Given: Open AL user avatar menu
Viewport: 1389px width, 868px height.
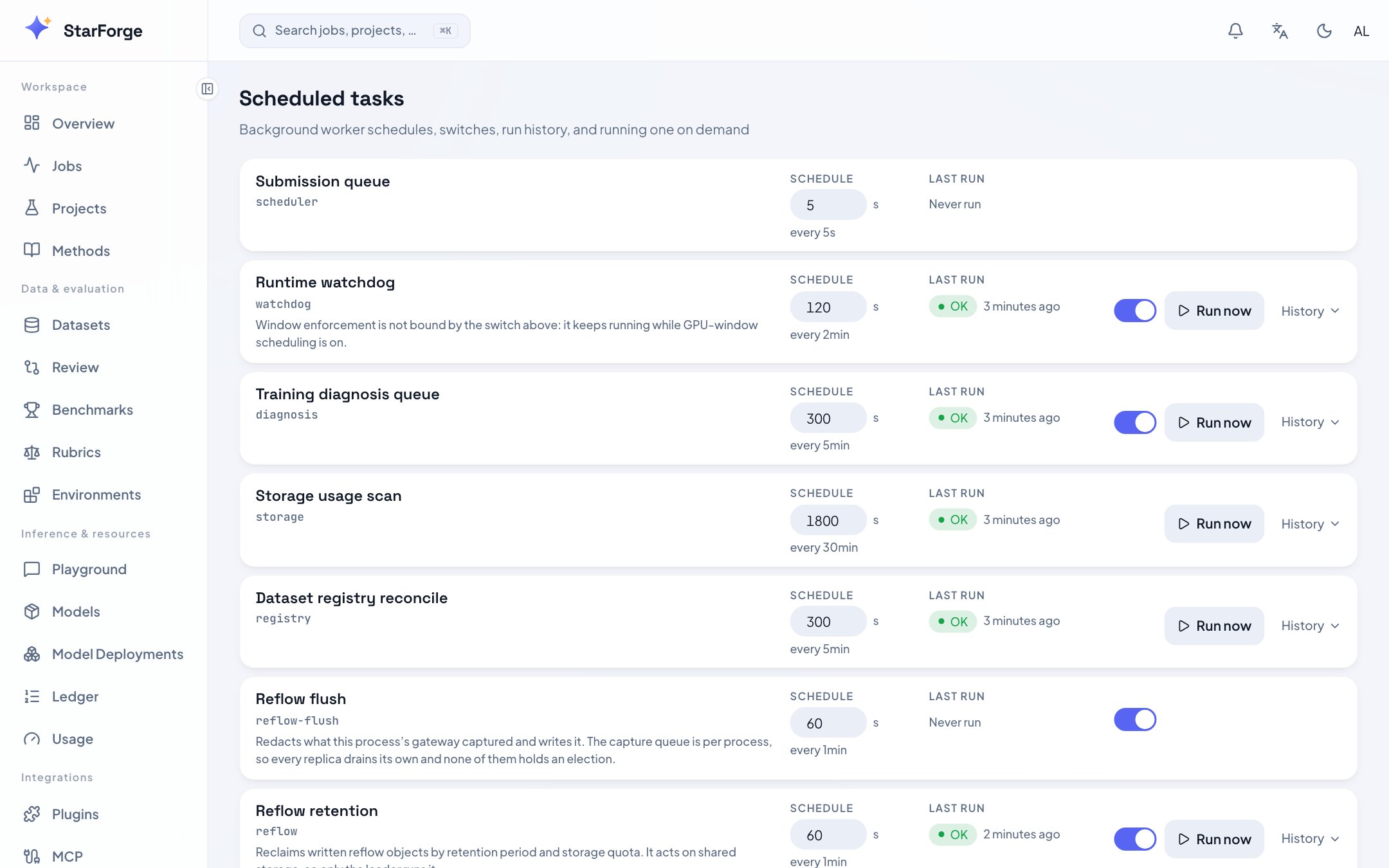Looking at the screenshot, I should click(1361, 31).
